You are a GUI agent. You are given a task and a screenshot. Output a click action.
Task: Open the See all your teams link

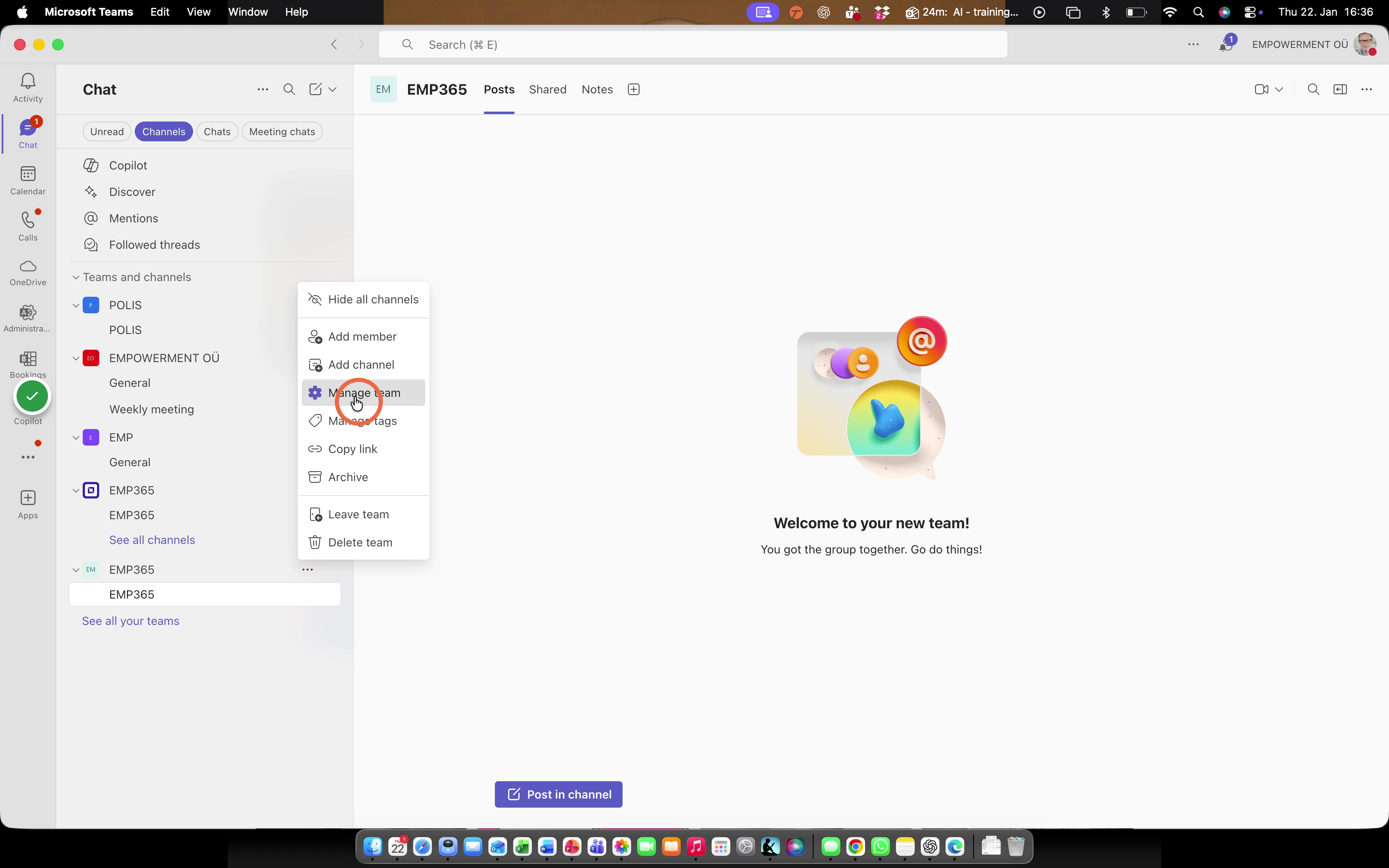130,621
